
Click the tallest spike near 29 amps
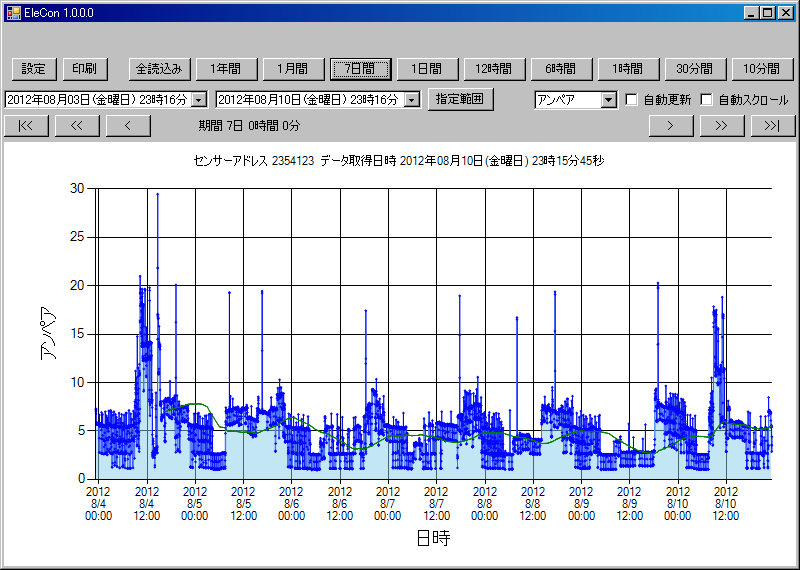click(x=158, y=194)
